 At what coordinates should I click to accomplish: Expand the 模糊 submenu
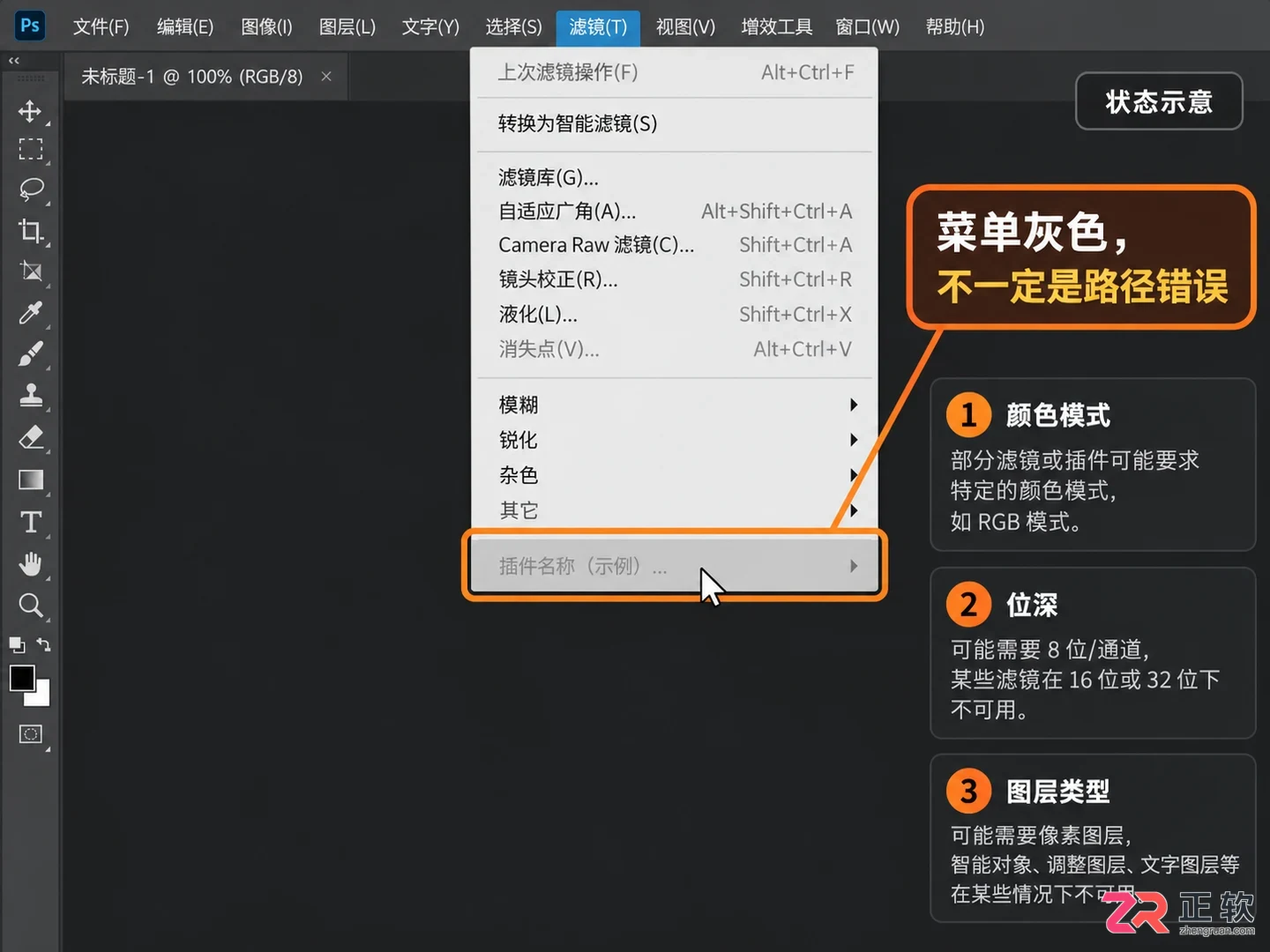(x=675, y=405)
